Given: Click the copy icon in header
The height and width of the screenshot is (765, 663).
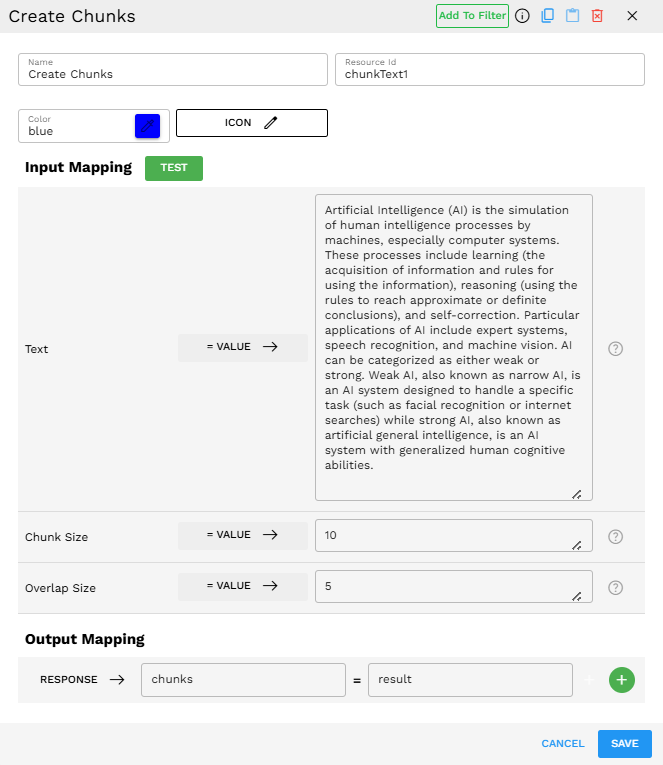Looking at the screenshot, I should pyautogui.click(x=547, y=16).
